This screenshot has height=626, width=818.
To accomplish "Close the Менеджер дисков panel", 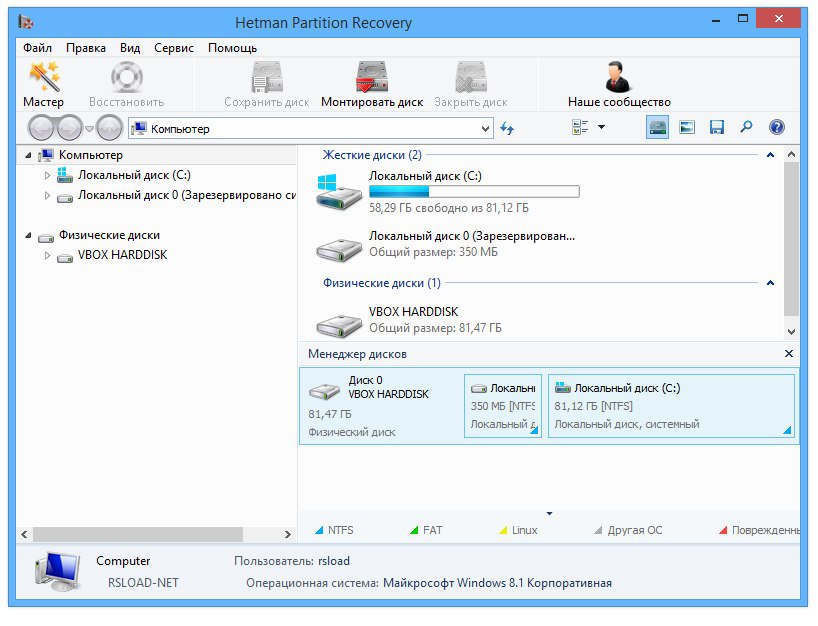I will 789,354.
